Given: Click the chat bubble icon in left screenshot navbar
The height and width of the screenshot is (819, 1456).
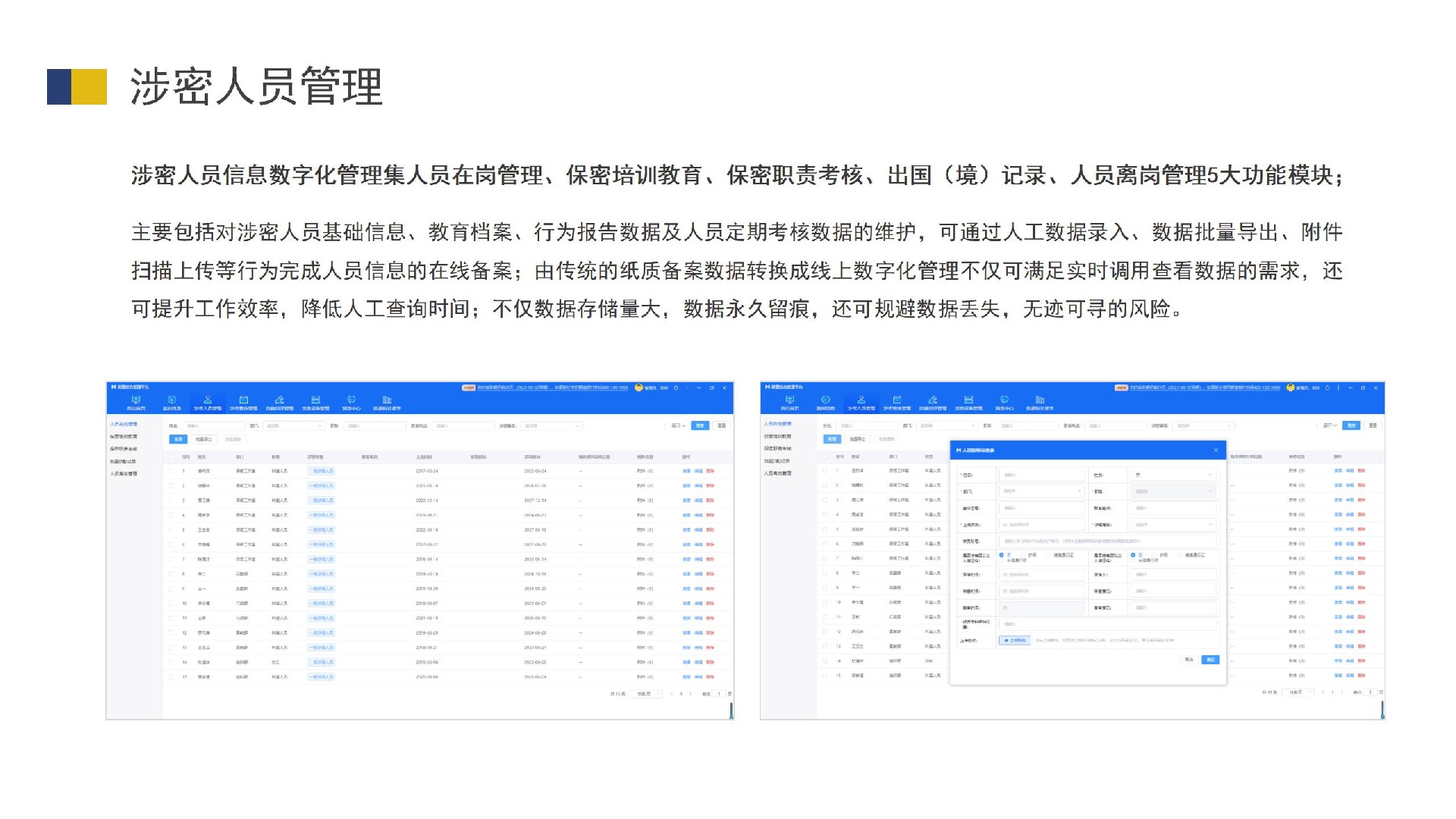Looking at the screenshot, I should [351, 400].
